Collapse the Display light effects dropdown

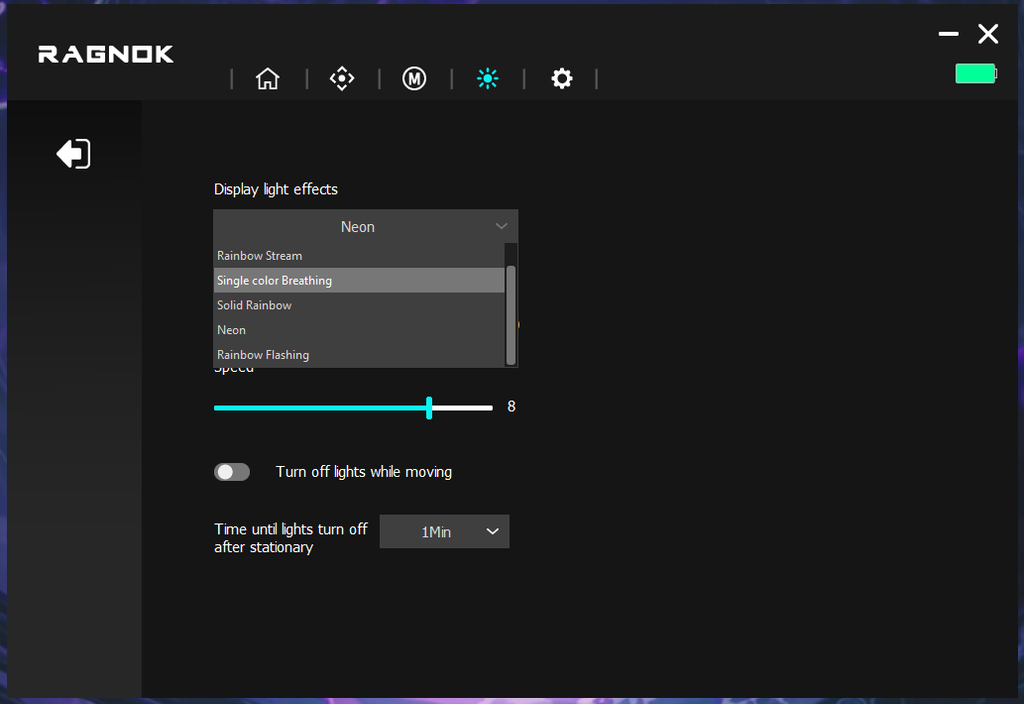coord(366,227)
